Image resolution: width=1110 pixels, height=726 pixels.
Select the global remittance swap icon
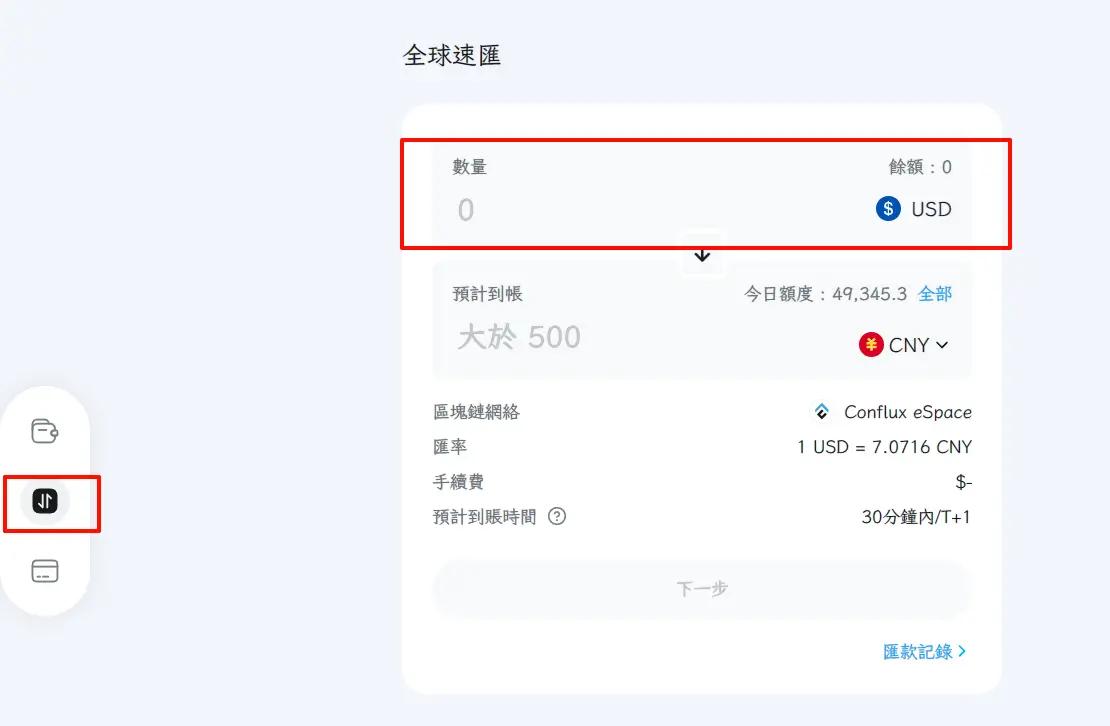pos(45,501)
